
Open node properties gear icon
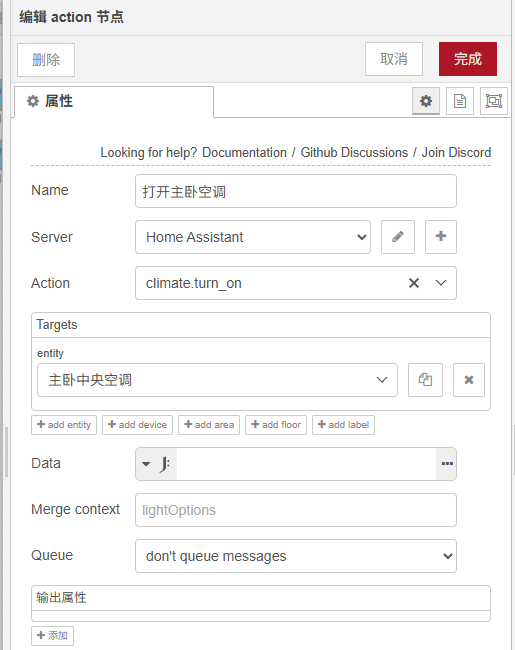[426, 101]
